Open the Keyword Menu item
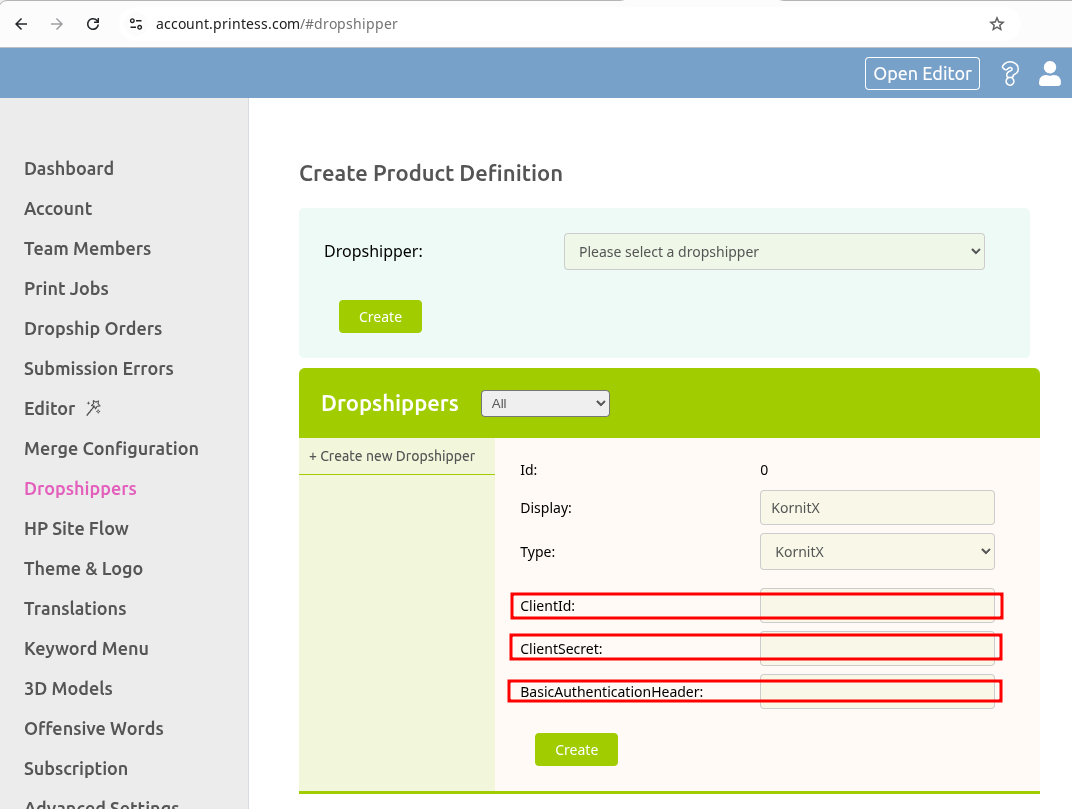Screen dimensions: 1072x809 point(86,648)
